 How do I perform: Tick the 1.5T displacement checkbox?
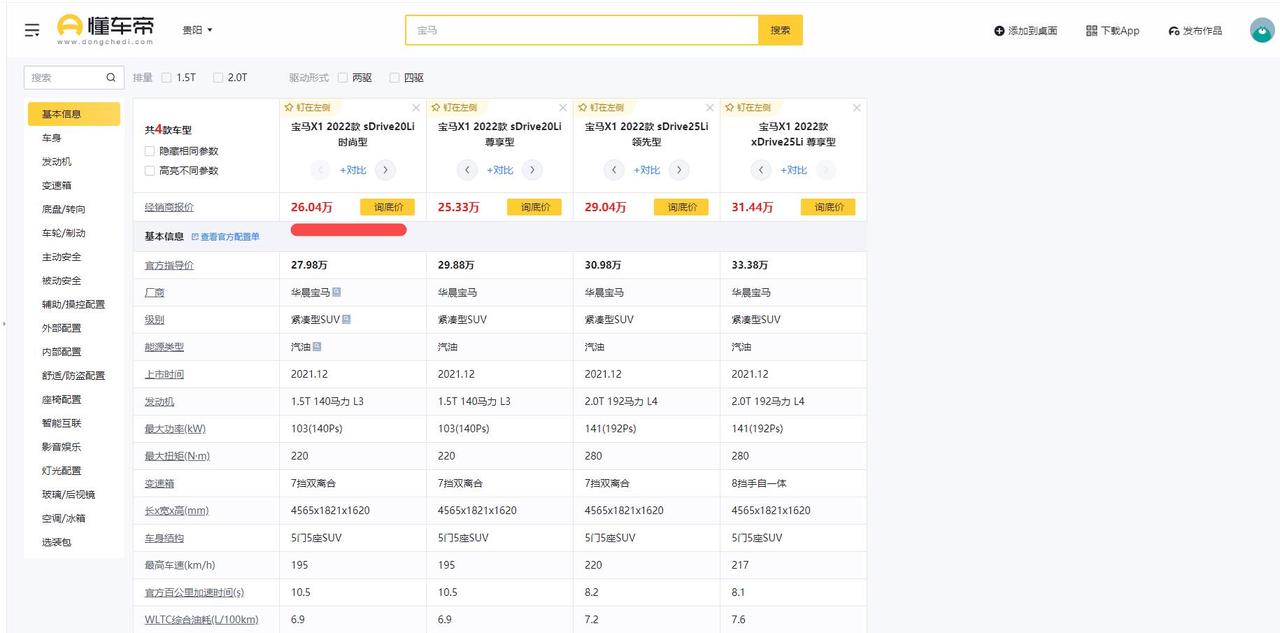pyautogui.click(x=166, y=77)
